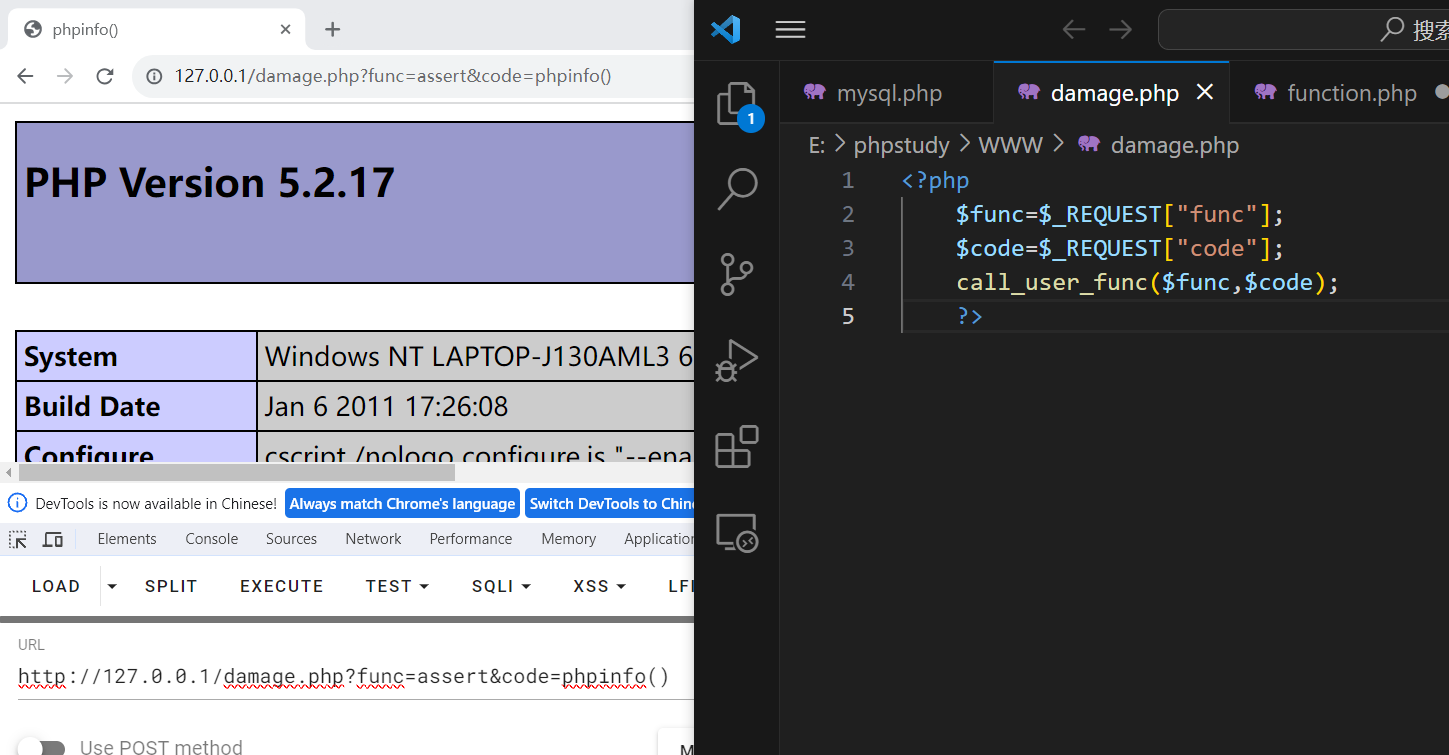
Task: Open the DevTools Elements tab
Action: coord(127,539)
